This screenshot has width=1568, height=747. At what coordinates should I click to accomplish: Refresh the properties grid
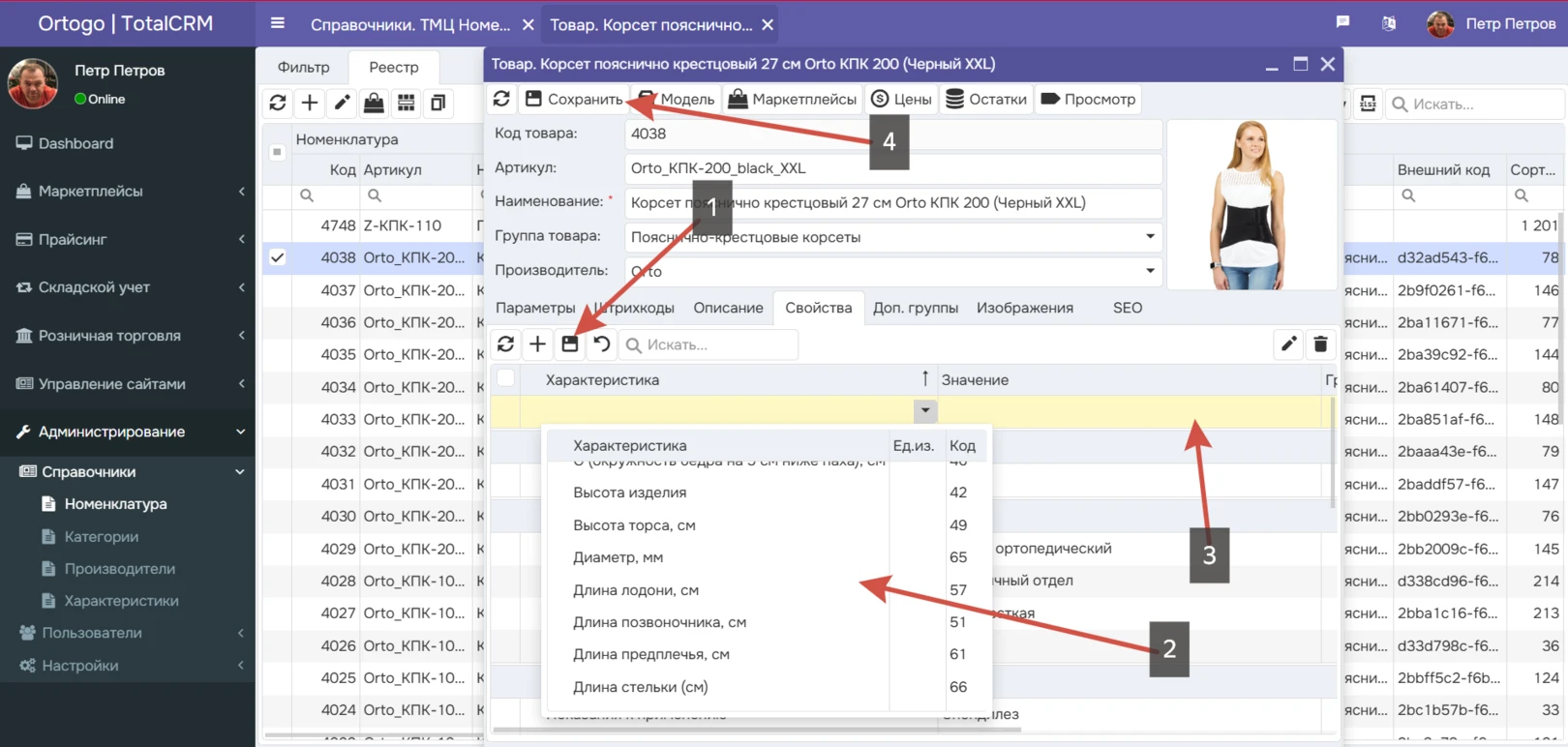505,344
